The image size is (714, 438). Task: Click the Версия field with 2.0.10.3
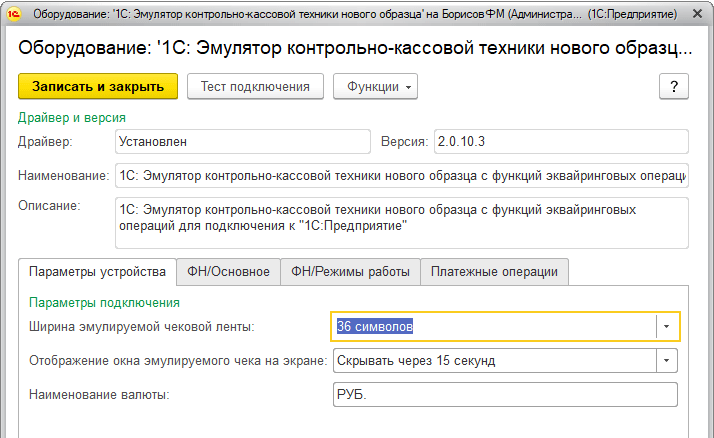[x=560, y=142]
